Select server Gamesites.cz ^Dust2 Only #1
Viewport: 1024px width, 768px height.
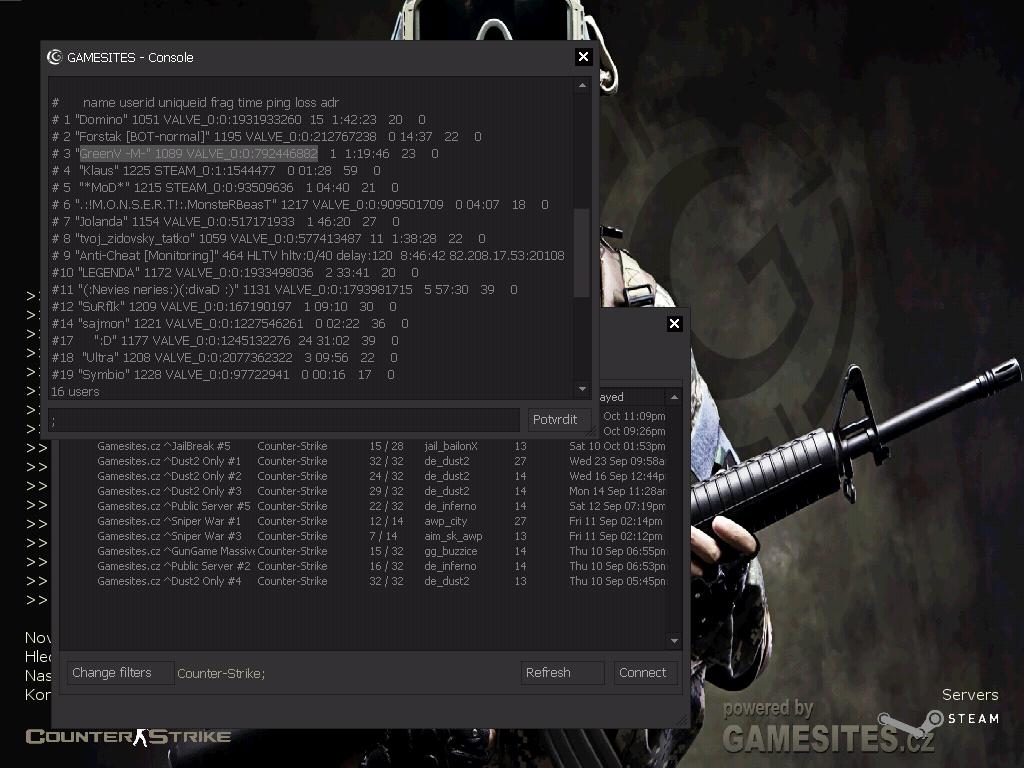point(362,461)
